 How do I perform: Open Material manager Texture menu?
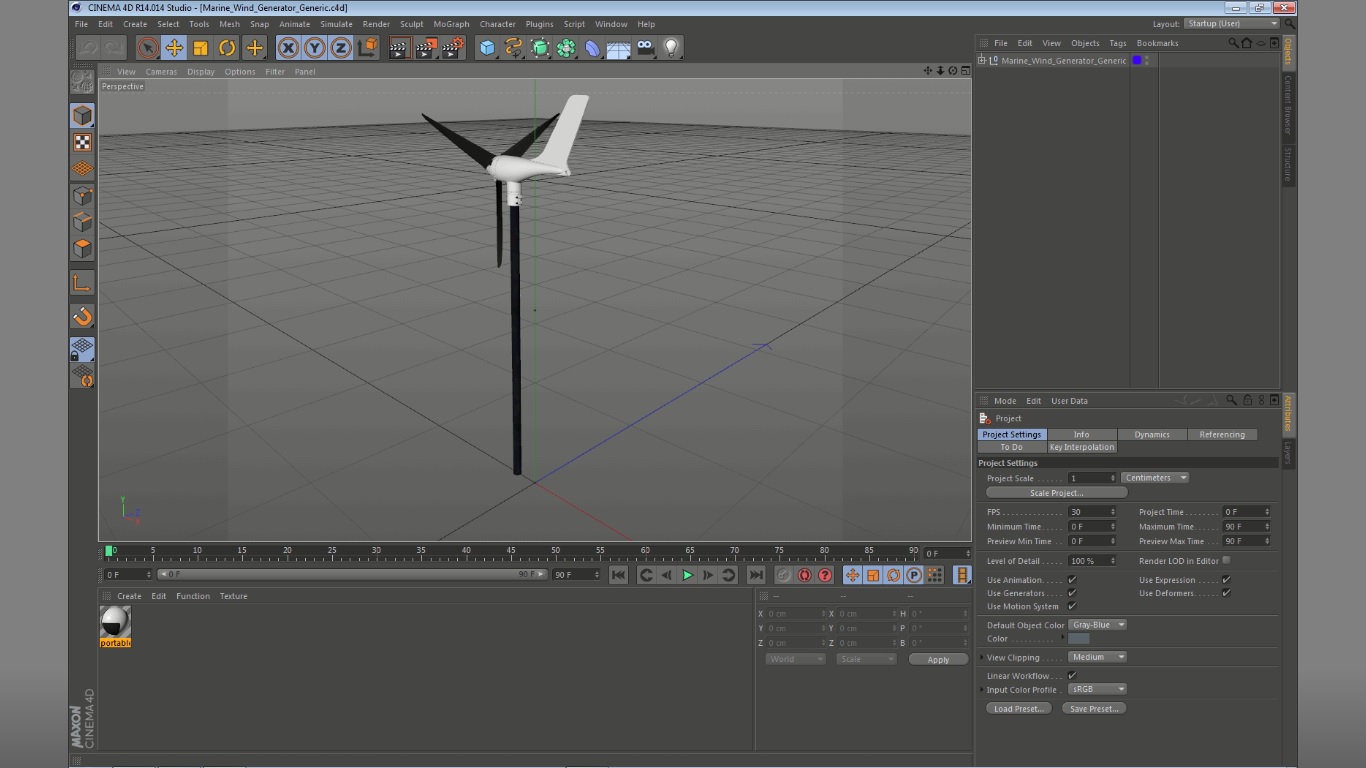[233, 596]
